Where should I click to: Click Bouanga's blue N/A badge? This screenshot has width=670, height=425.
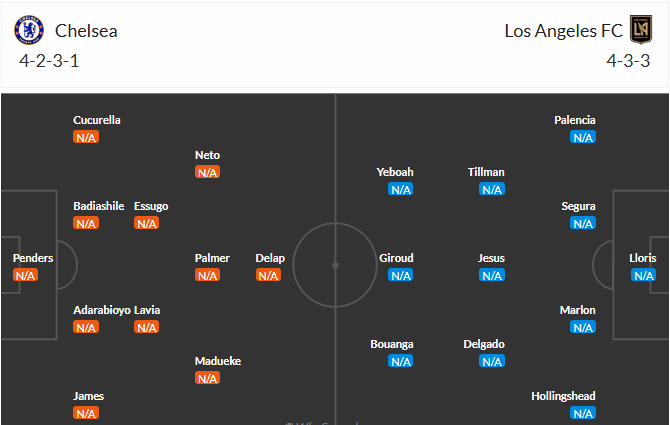(x=401, y=361)
